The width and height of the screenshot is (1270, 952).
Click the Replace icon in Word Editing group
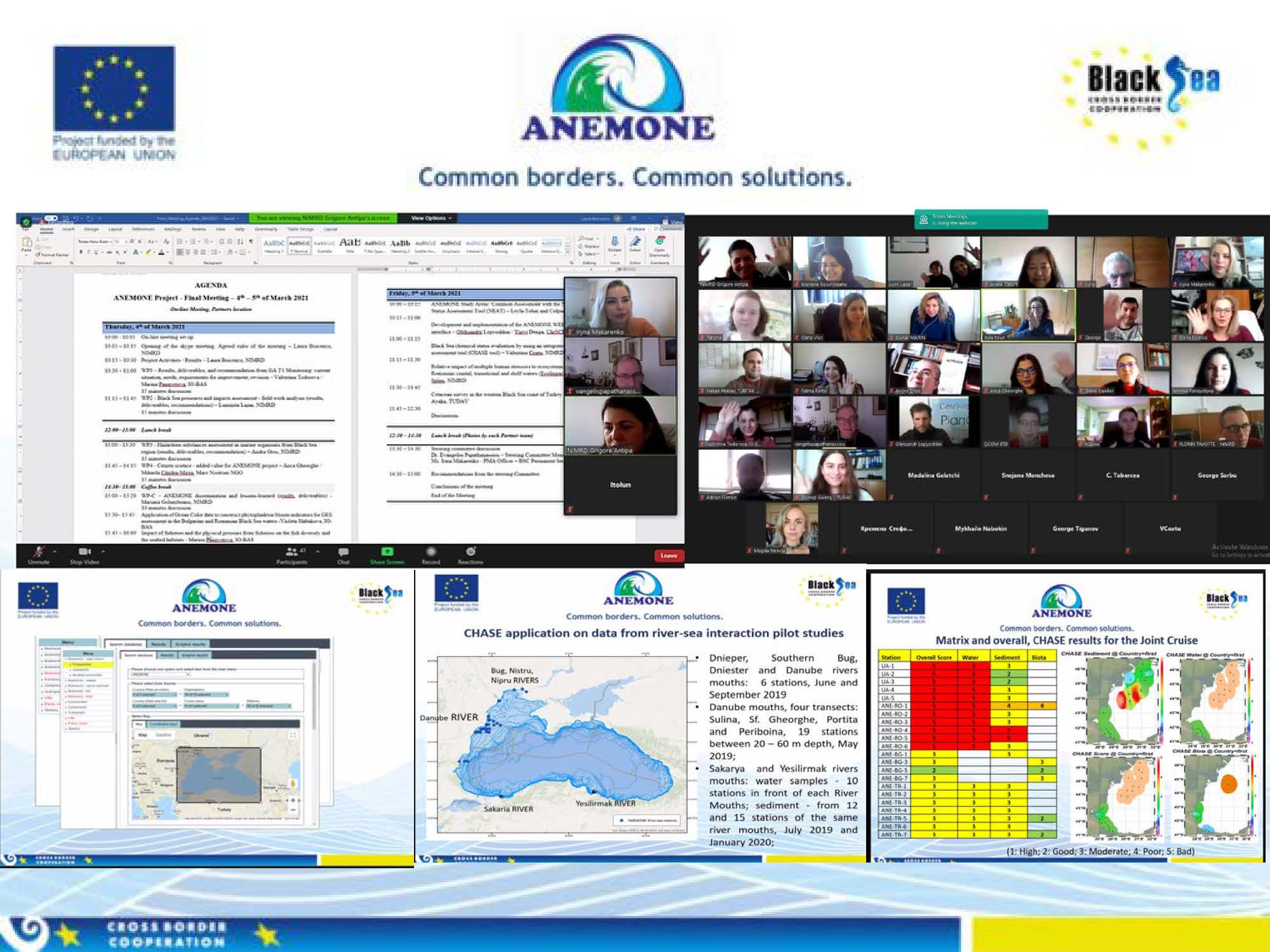(x=589, y=246)
